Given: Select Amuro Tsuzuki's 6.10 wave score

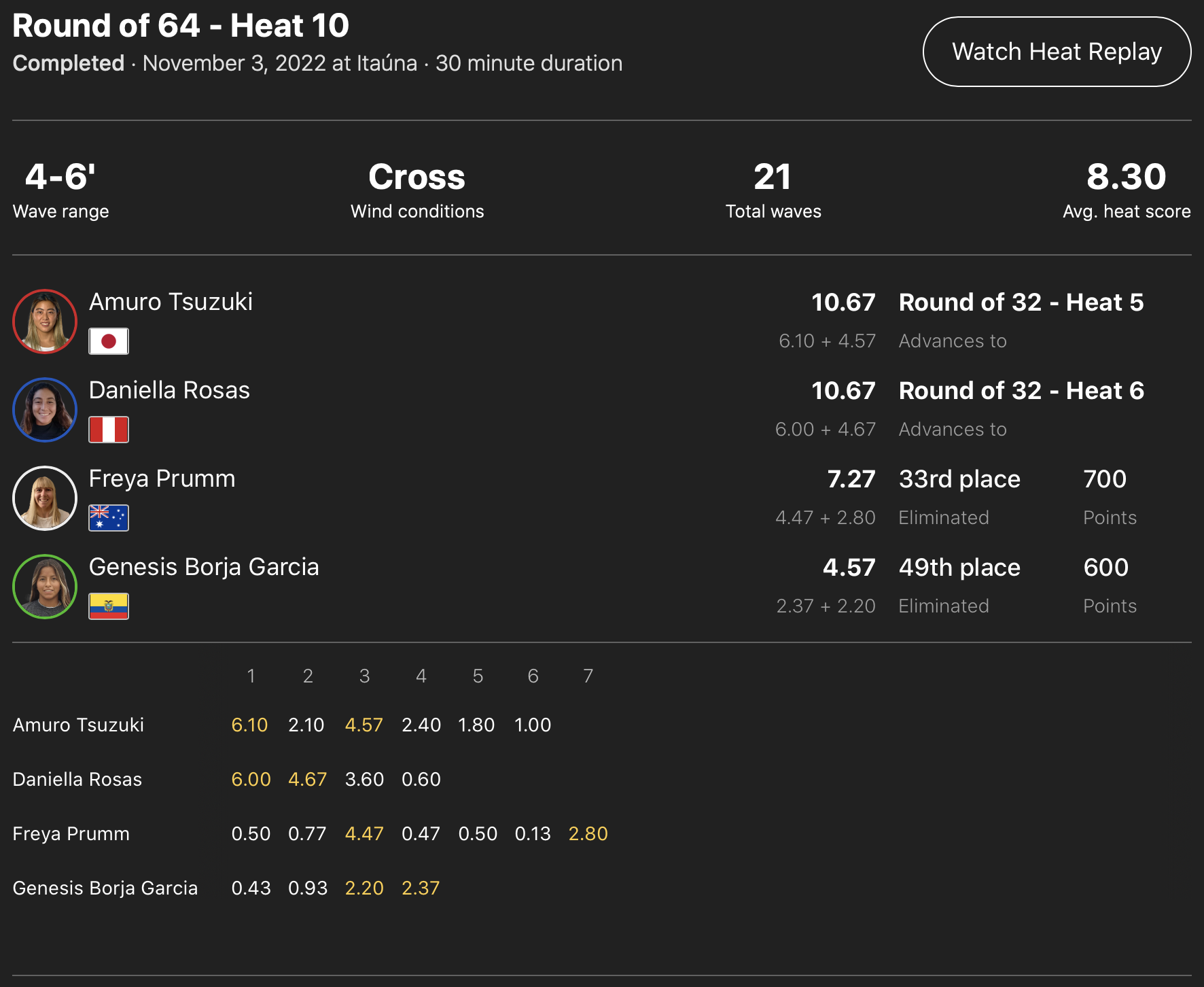Looking at the screenshot, I should (x=249, y=725).
